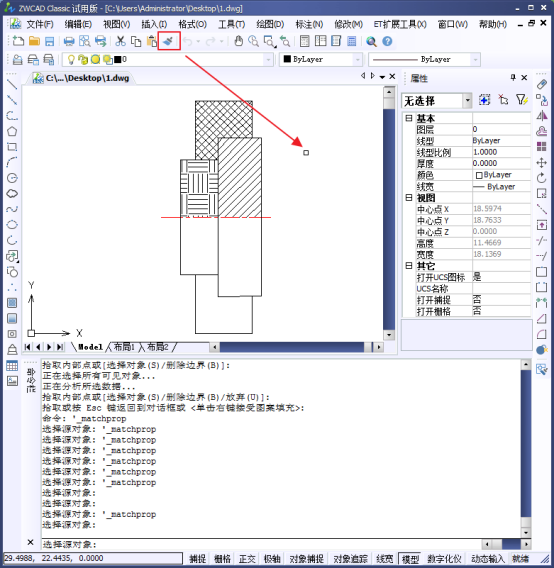Toggle the 捕捉 snap mode

[x=197, y=559]
